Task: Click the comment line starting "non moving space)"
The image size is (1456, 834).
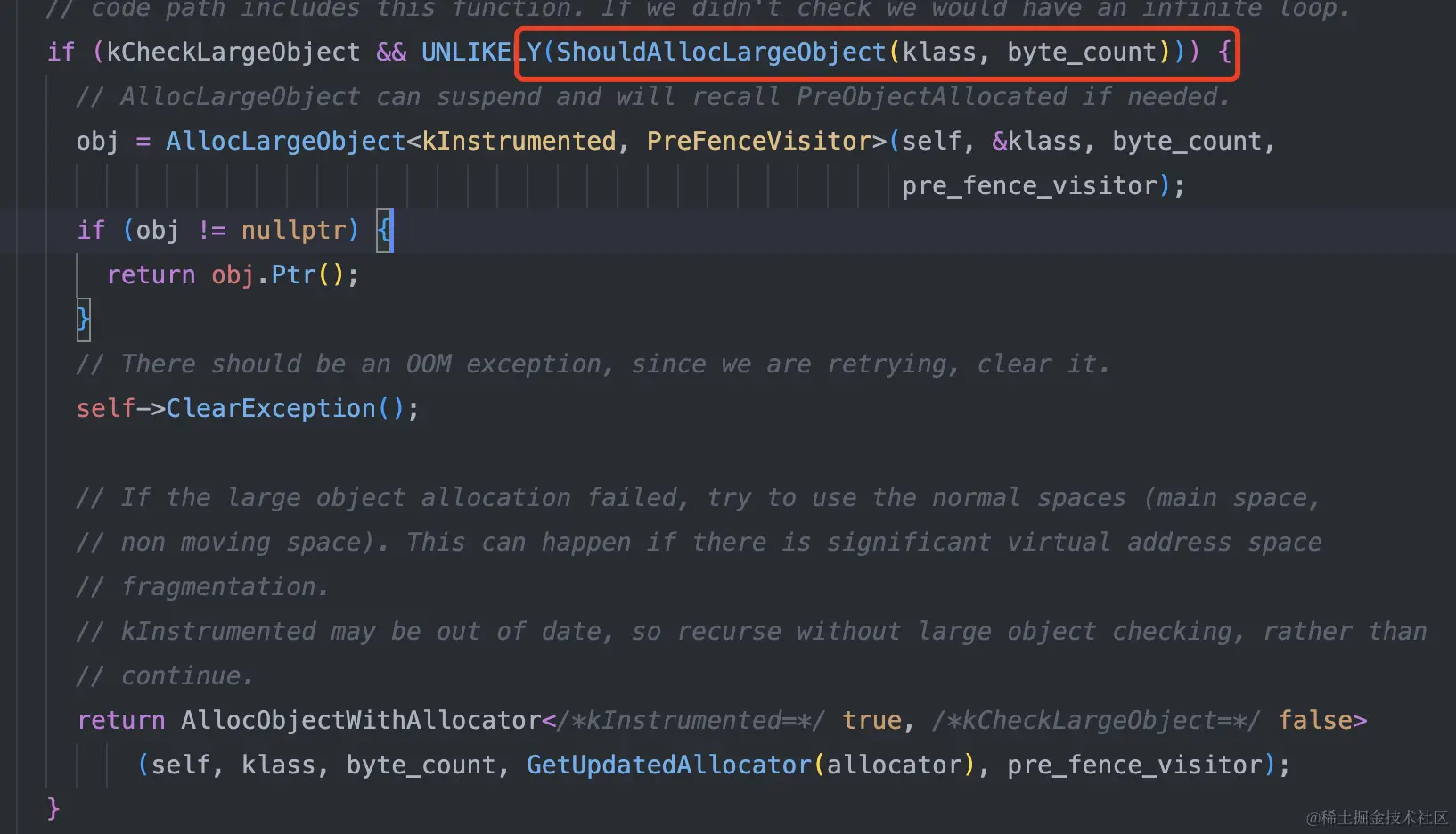Action: coord(699,542)
